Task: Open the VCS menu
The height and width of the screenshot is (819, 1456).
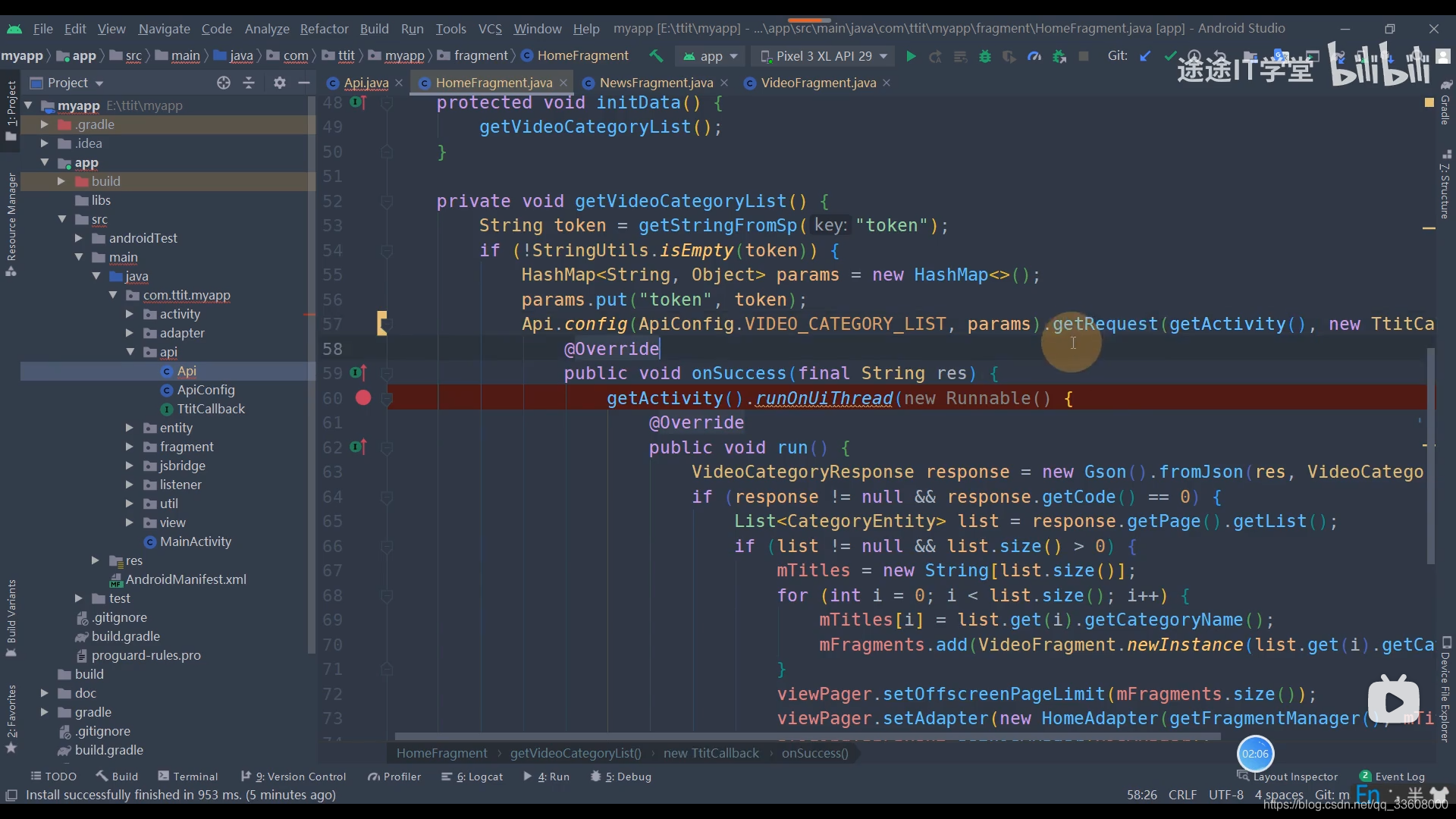Action: [x=490, y=29]
